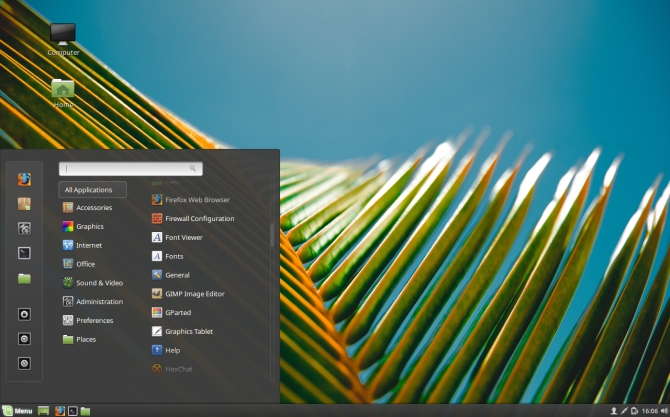Launch Software Manager from the favorites sidebar
The width and height of the screenshot is (670, 417).
pos(24,203)
